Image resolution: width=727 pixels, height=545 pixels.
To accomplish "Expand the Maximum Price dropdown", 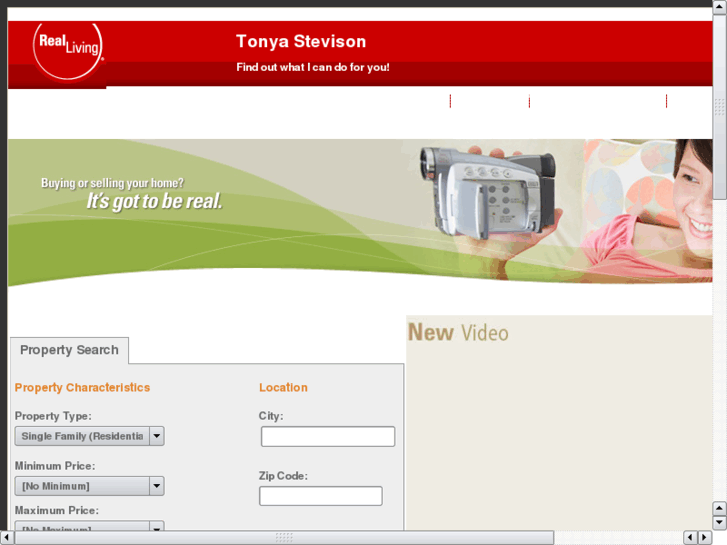I will [x=89, y=526].
